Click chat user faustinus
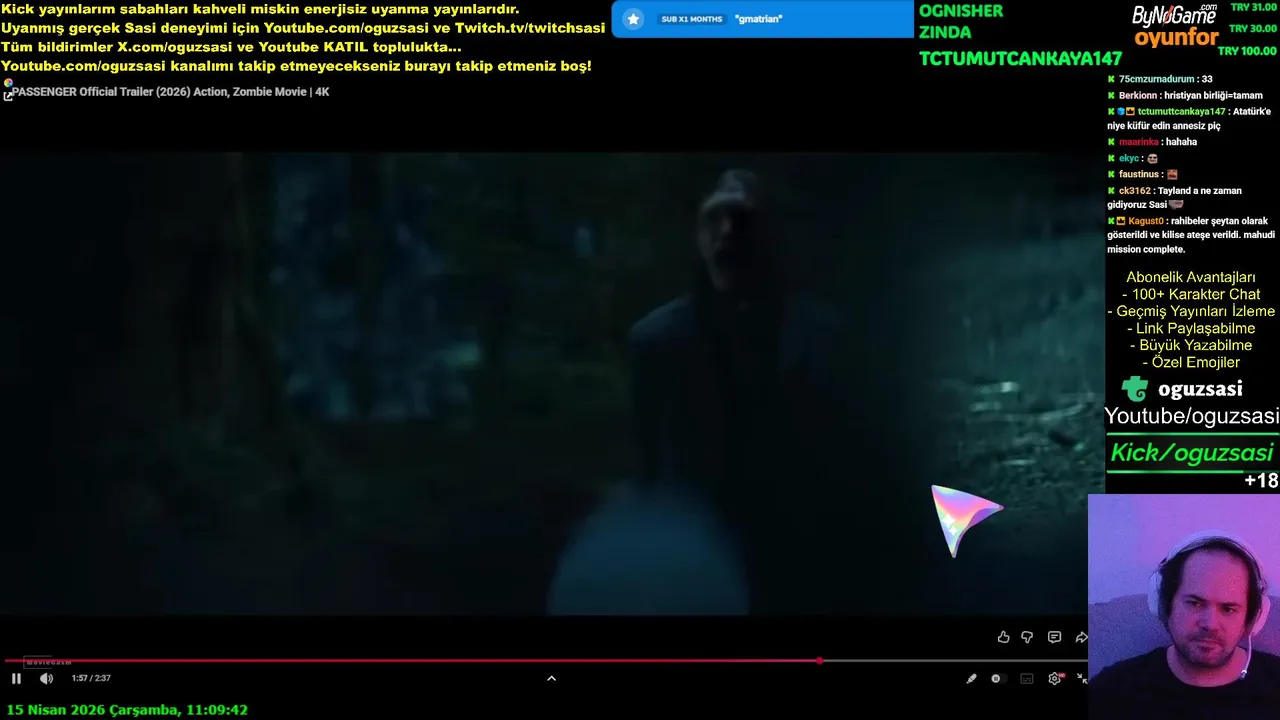Viewport: 1280px width, 720px height. pyautogui.click(x=1139, y=174)
